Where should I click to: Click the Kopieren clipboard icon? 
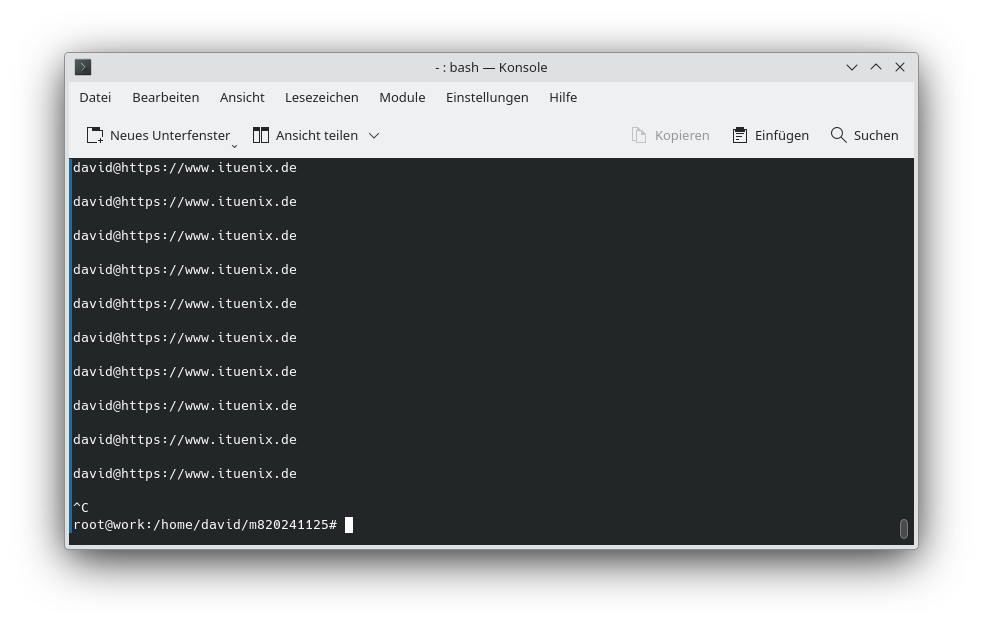coord(638,134)
